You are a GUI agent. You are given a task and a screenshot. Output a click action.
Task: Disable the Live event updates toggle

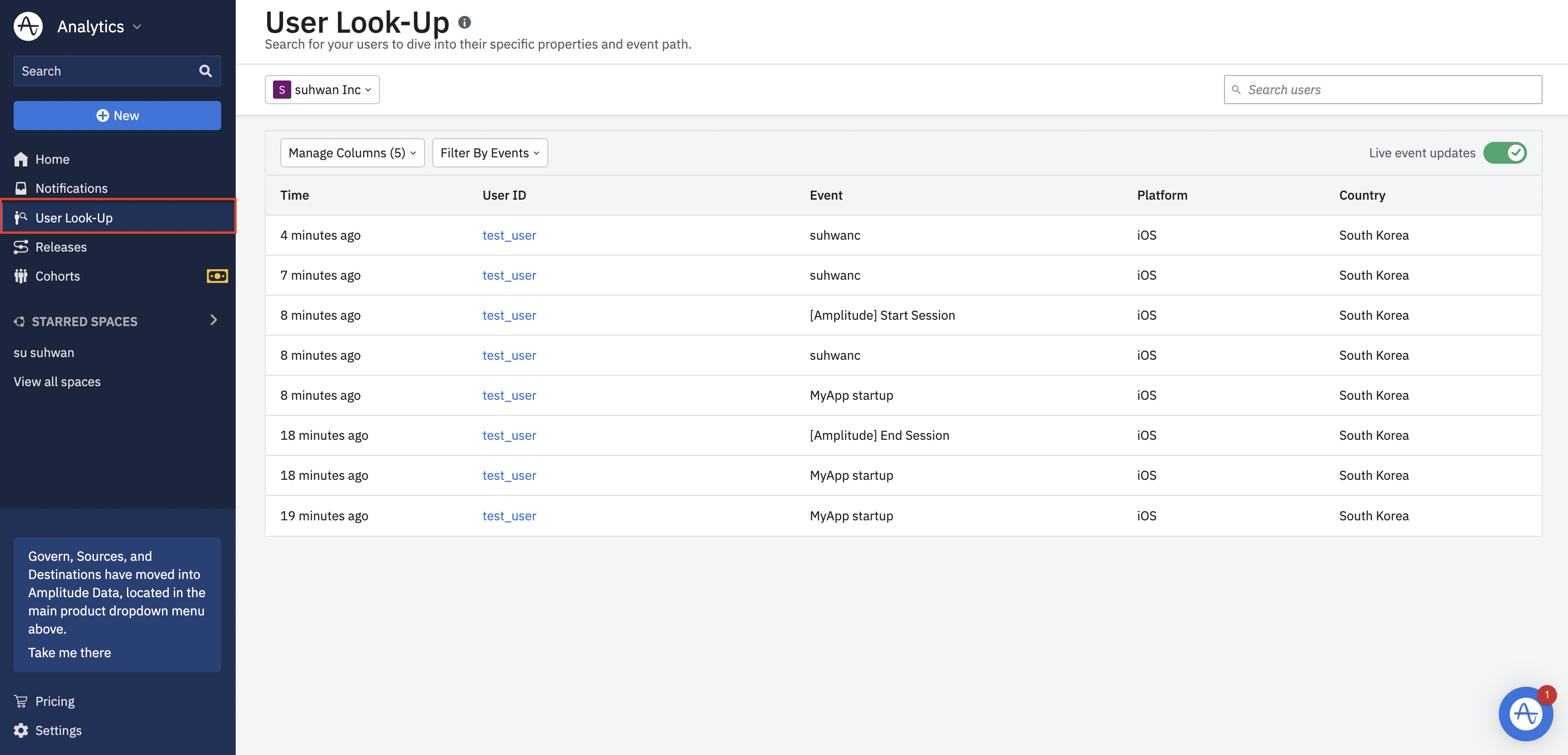(1505, 153)
